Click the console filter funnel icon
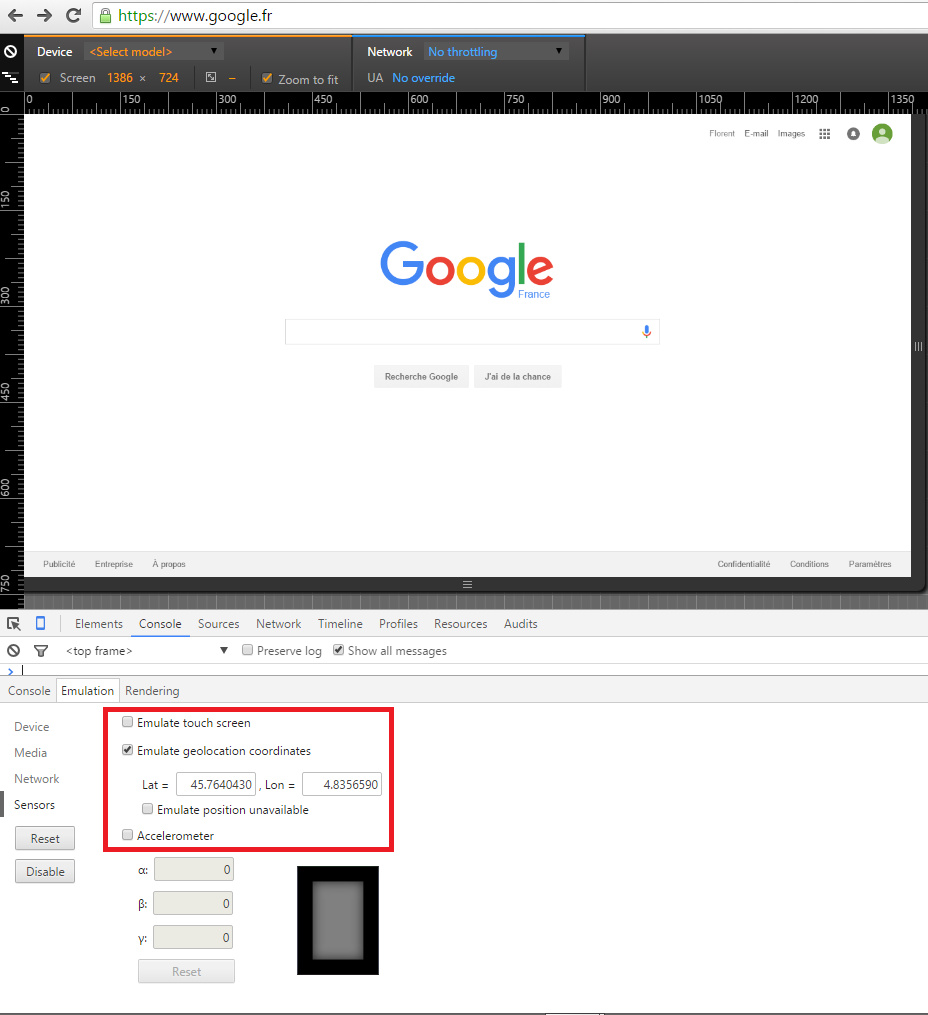928x1015 pixels. coord(41,651)
